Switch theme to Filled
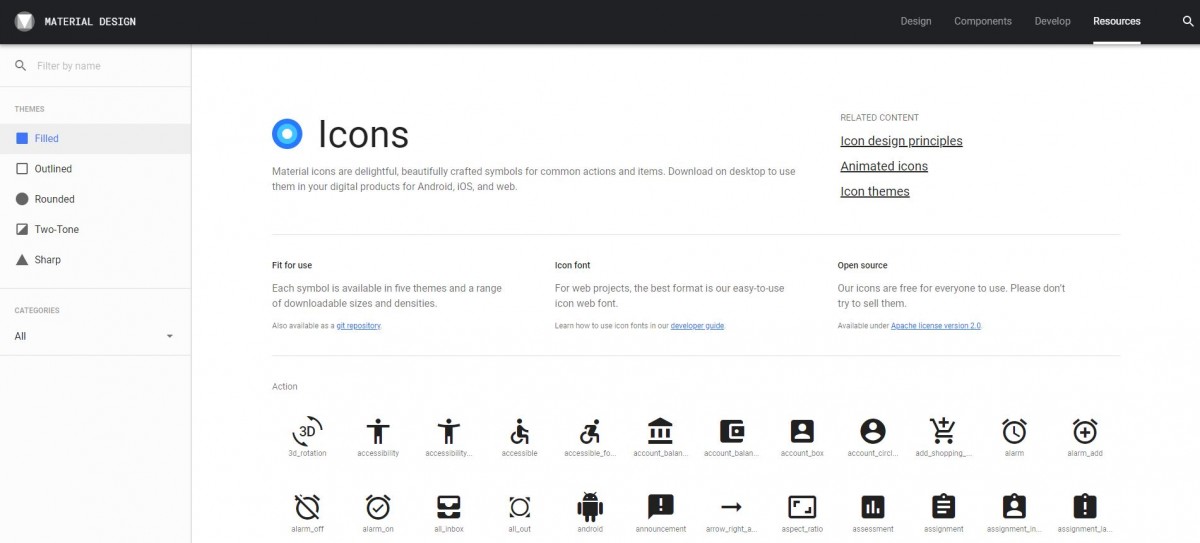Screen dimensions: 1200x543 [95, 138]
